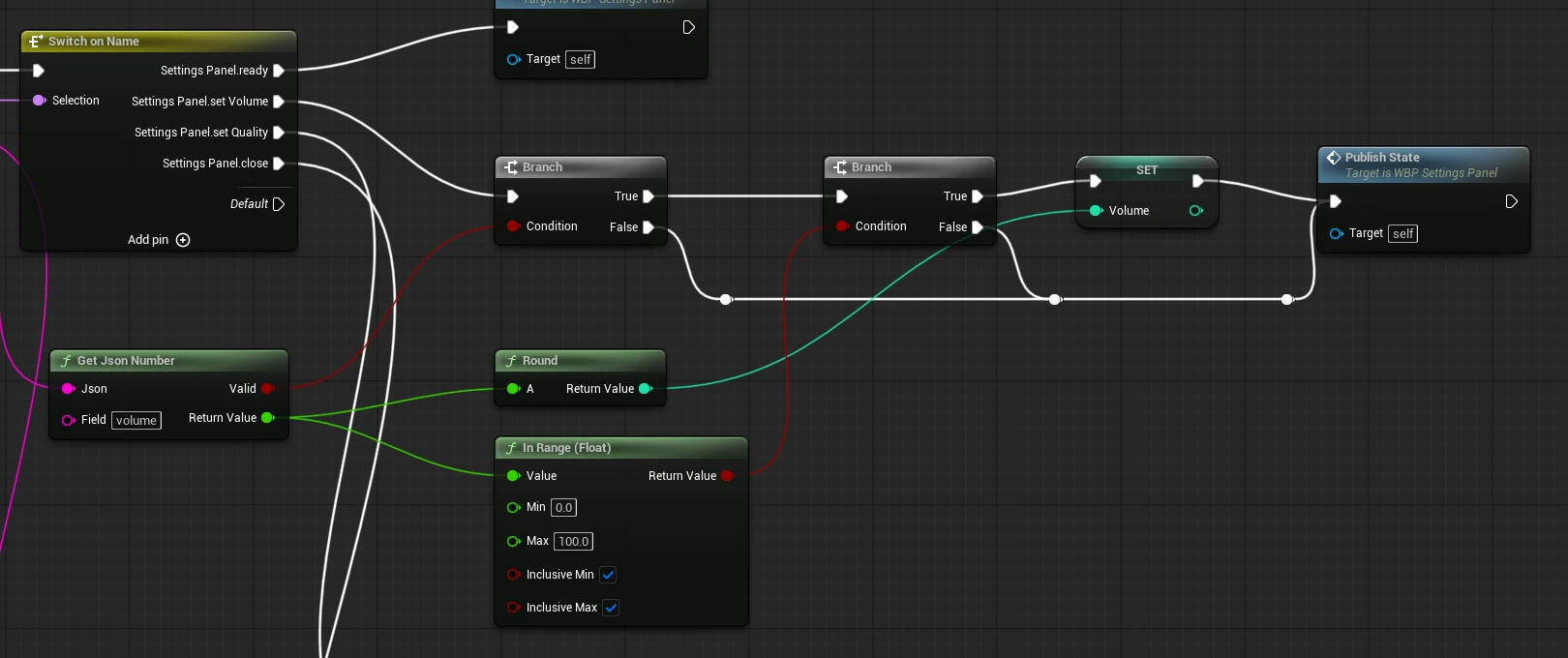Select the SET node header
The width and height of the screenshot is (1568, 658).
(1147, 170)
